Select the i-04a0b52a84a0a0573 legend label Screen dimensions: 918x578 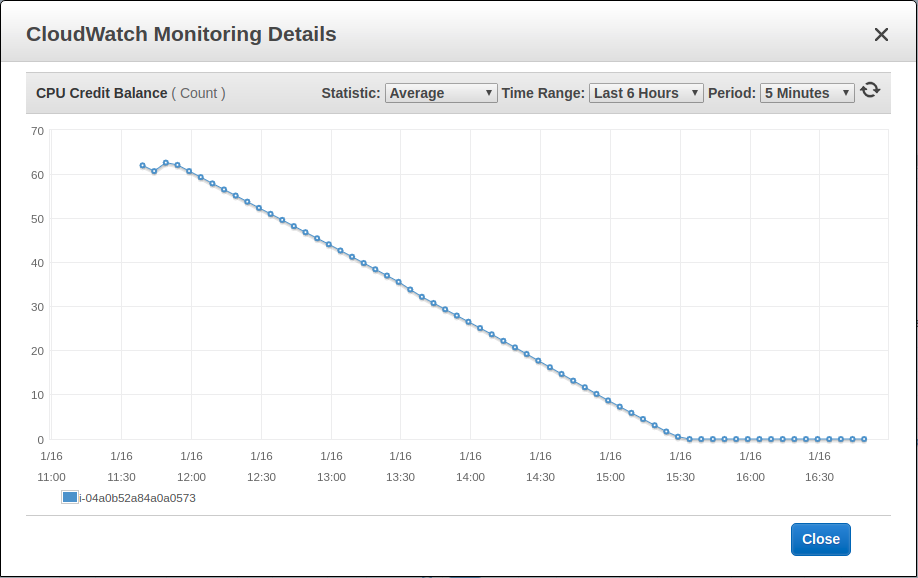point(137,497)
